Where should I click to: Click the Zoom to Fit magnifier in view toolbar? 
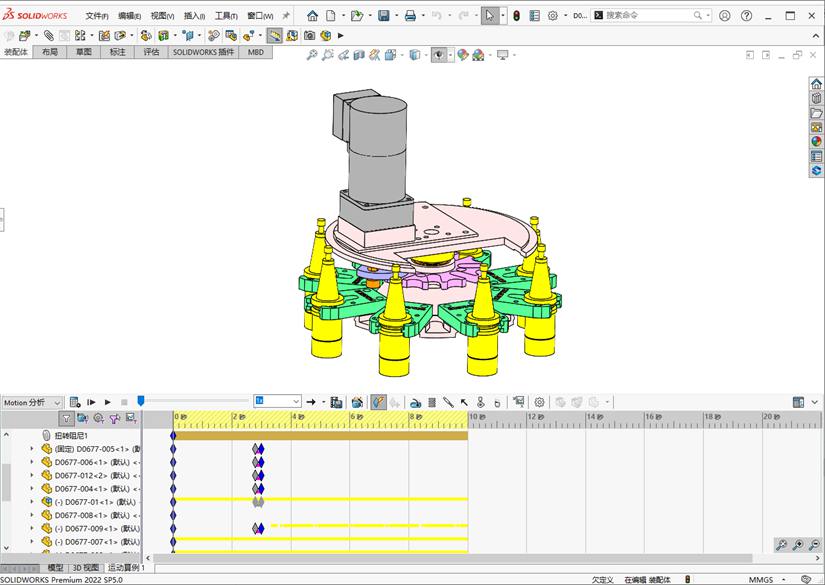312,55
